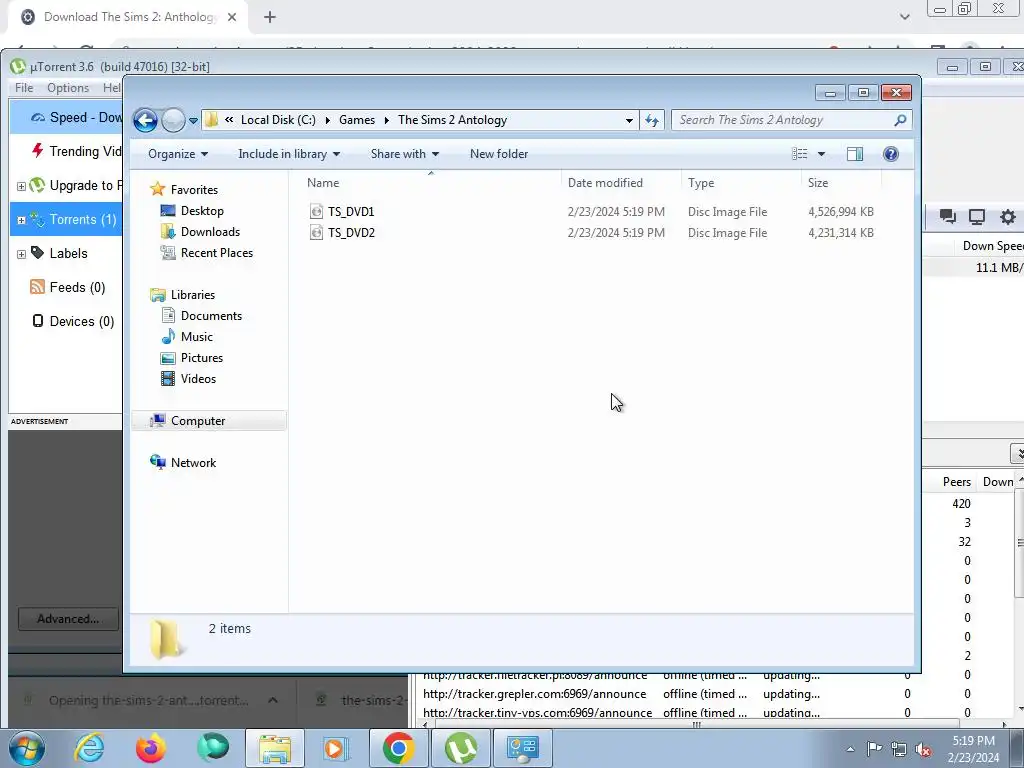1024x768 pixels.
Task: Select the TS_DVD2 disc image file
Action: [351, 232]
